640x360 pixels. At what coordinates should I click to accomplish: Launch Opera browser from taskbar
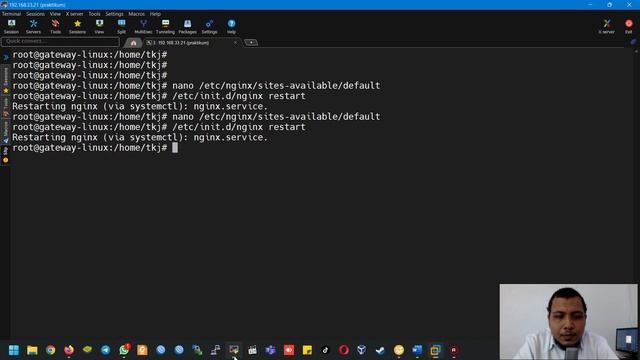tap(344, 350)
